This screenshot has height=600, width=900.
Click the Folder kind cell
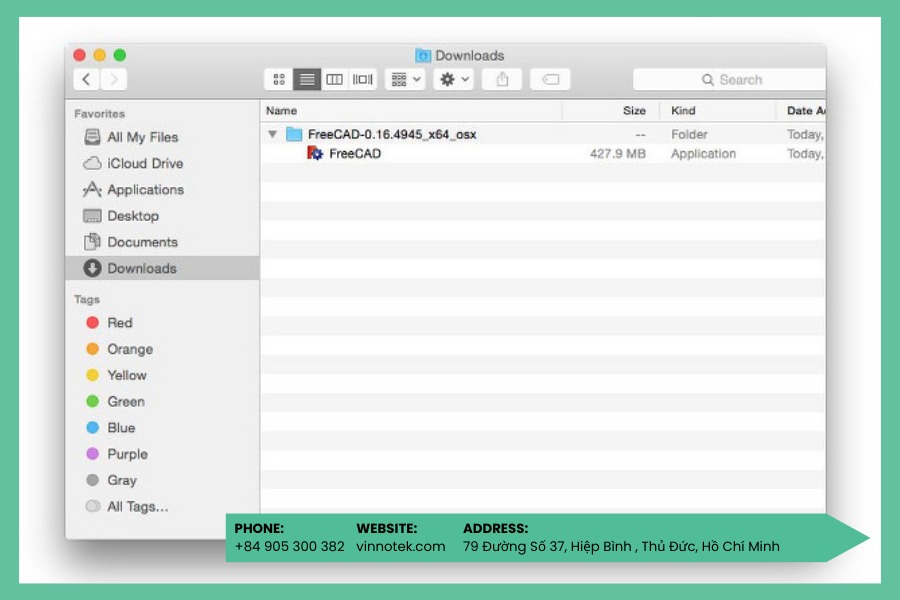689,134
